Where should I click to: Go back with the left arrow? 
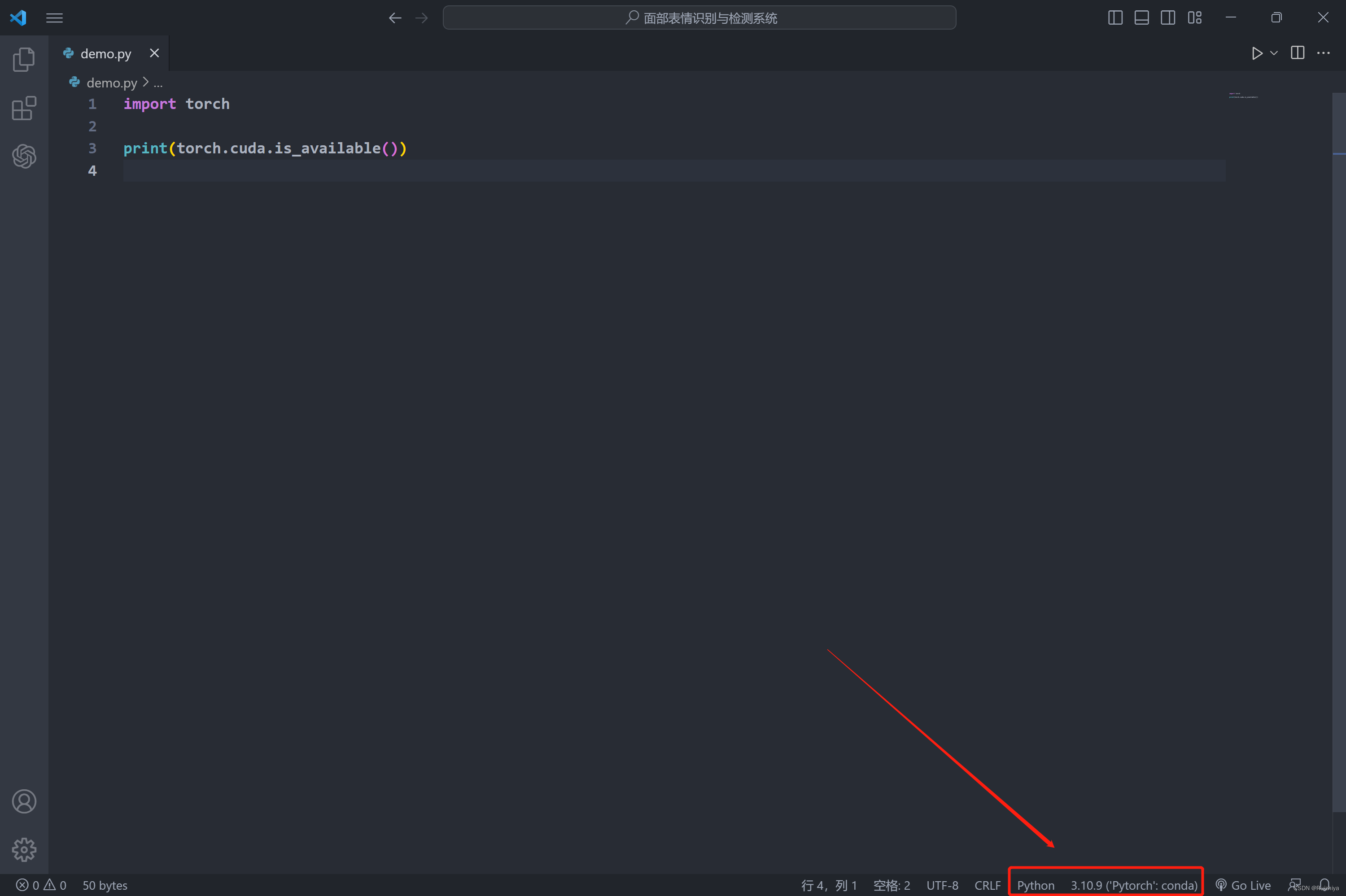[395, 18]
